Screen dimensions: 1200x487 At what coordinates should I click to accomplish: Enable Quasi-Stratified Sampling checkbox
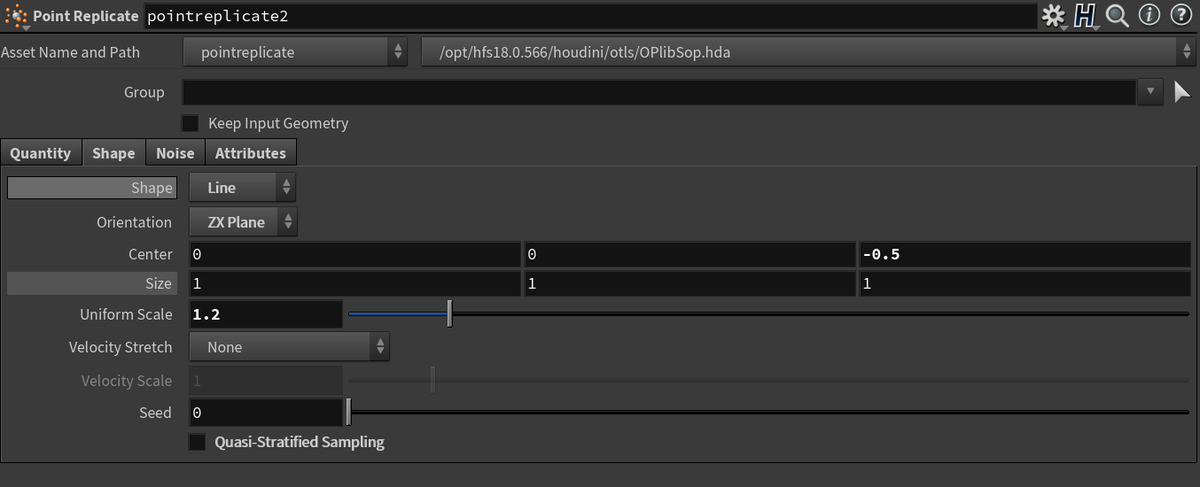tap(197, 441)
